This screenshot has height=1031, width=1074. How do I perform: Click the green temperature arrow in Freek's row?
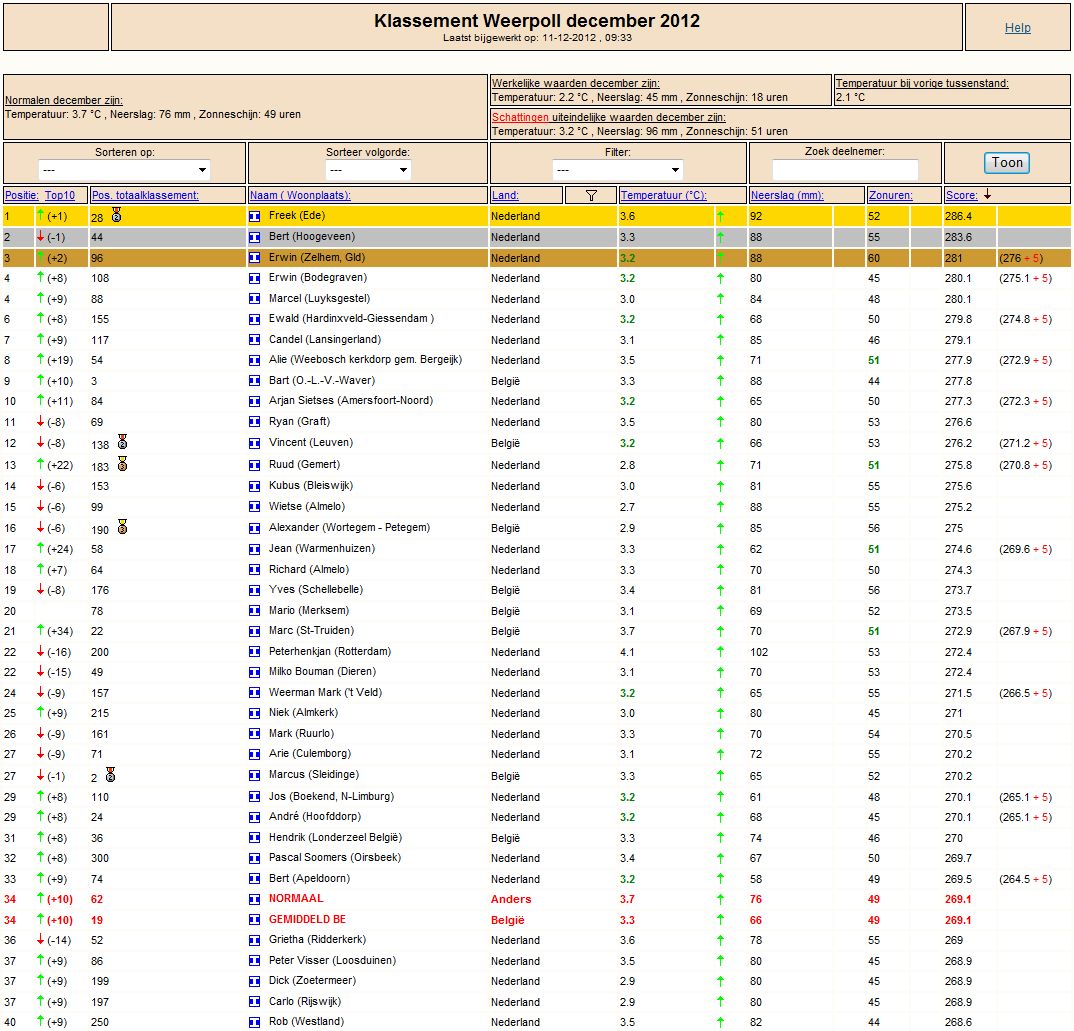(x=720, y=216)
